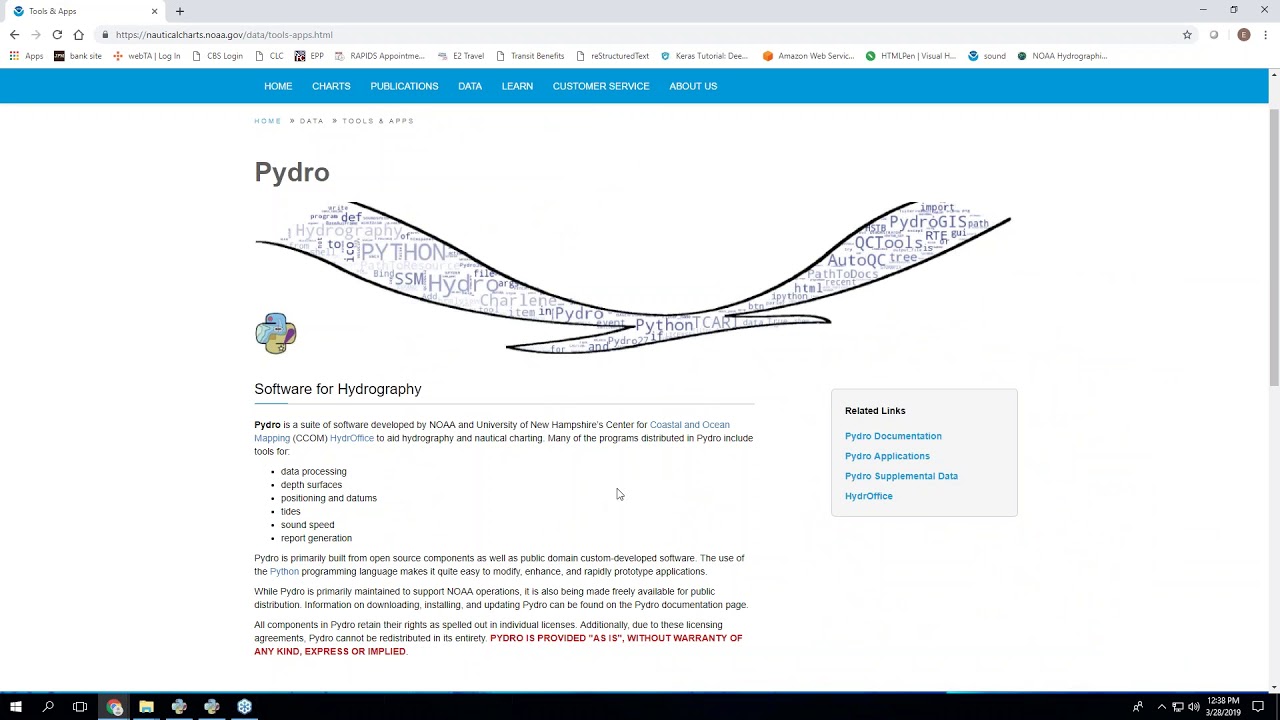Bookmark this page with the star
The width and height of the screenshot is (1280, 720).
pos(1187,34)
